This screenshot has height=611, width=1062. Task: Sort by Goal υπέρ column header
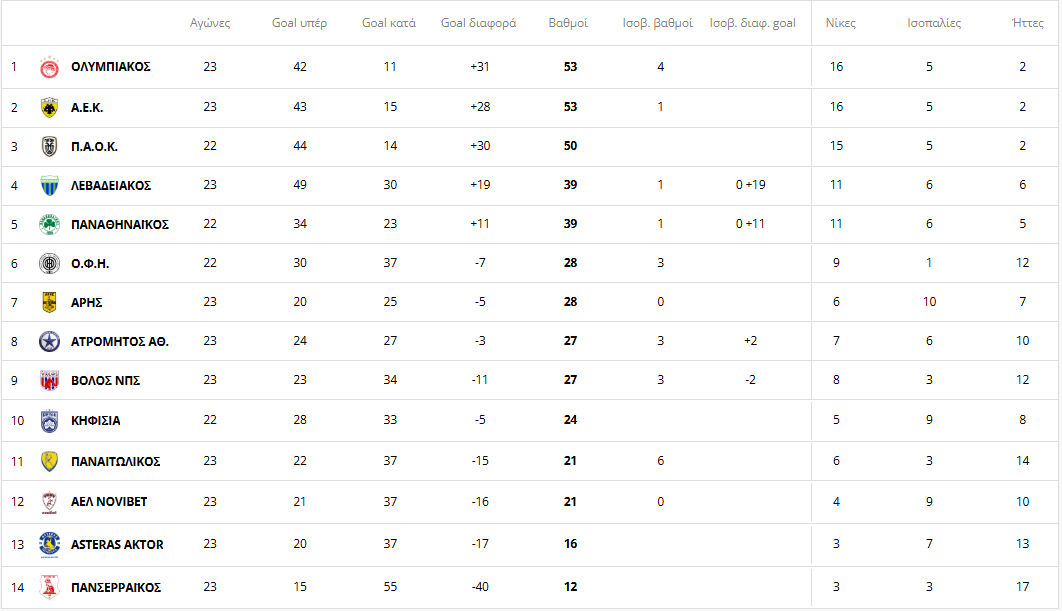click(x=299, y=23)
